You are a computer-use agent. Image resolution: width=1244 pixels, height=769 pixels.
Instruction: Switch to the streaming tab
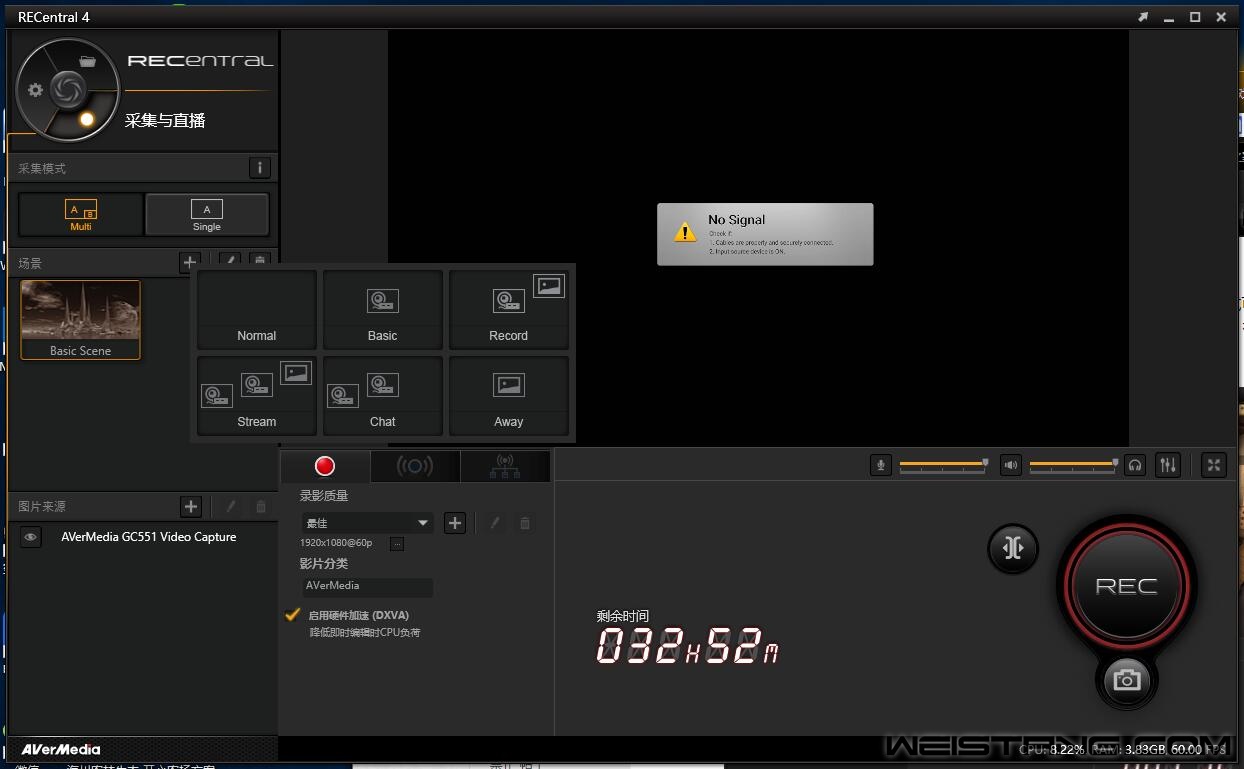[415, 466]
